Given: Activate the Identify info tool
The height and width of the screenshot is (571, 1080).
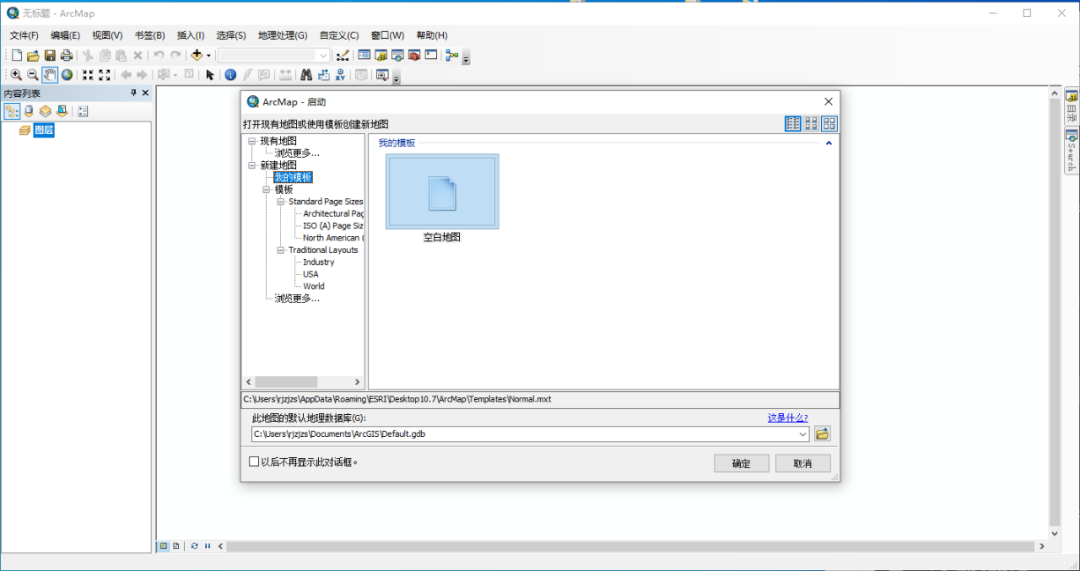Looking at the screenshot, I should pyautogui.click(x=231, y=74).
